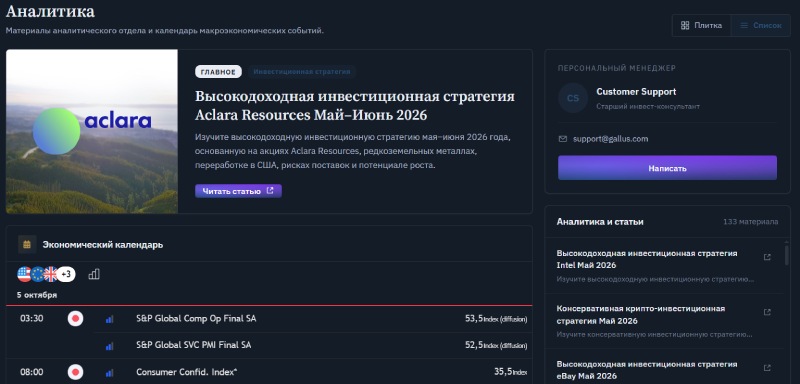800x384 pixels.
Task: Click the 5 октября date header
Action: 37,295
